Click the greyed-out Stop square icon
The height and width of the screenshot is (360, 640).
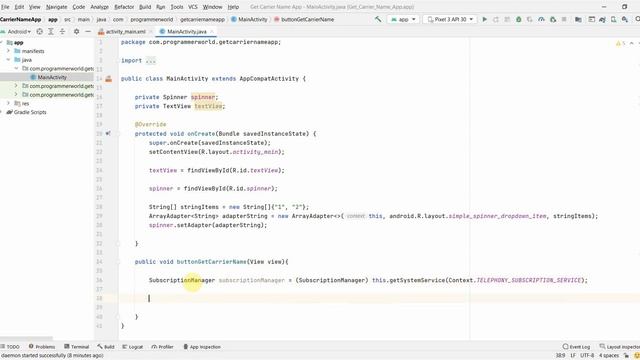[564, 19]
